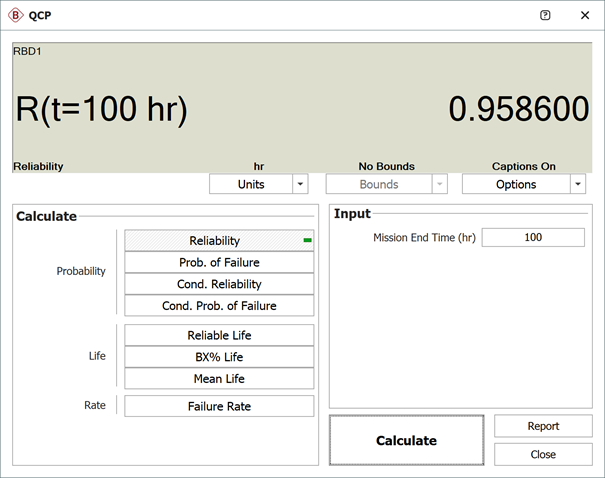Image resolution: width=605 pixels, height=478 pixels.
Task: Select Failure Rate calculation
Action: point(219,406)
